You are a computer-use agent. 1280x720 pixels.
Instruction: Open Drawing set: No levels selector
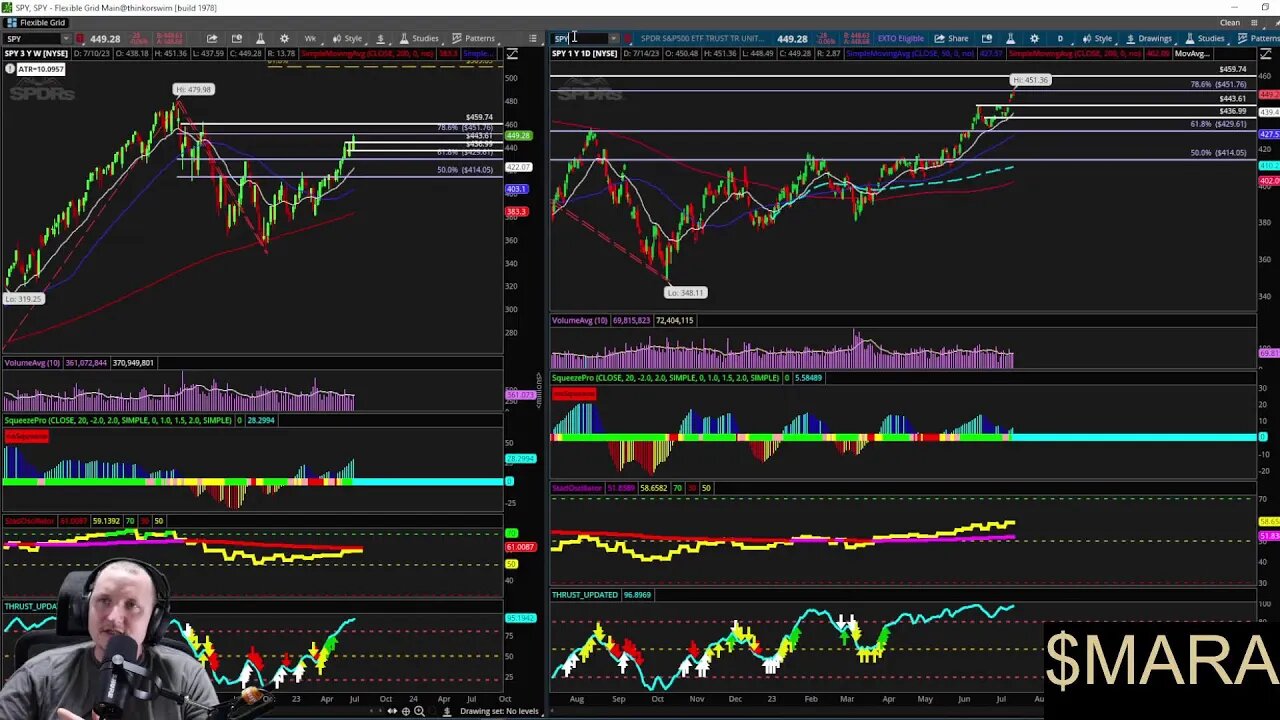click(x=500, y=711)
